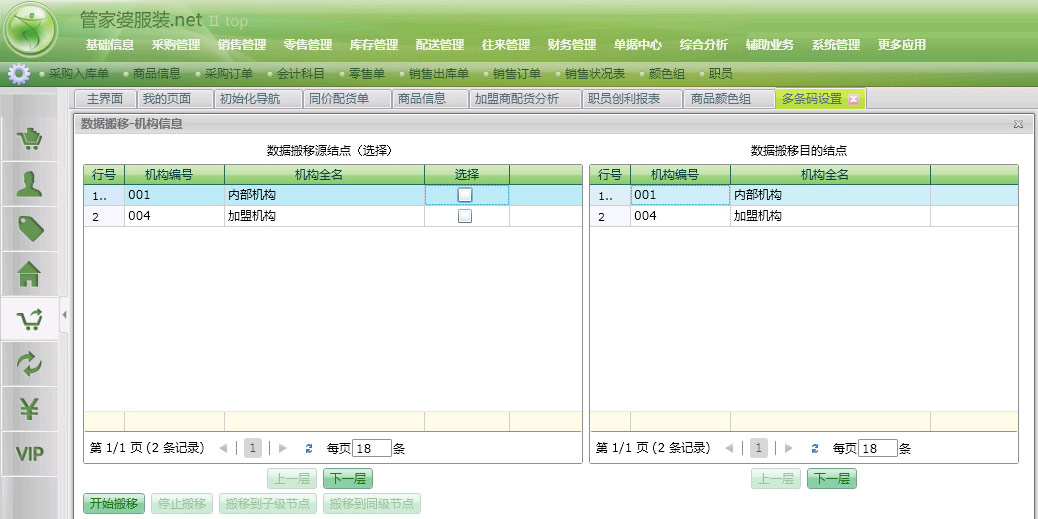Click the house sidebar icon
1038x519 pixels.
[x=29, y=271]
